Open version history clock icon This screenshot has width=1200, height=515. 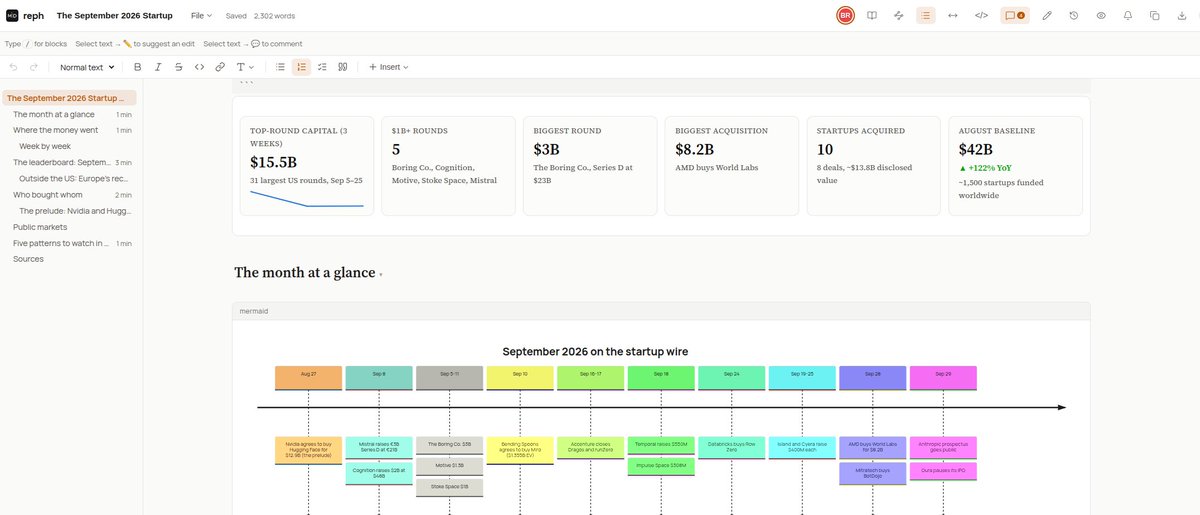coord(1074,16)
